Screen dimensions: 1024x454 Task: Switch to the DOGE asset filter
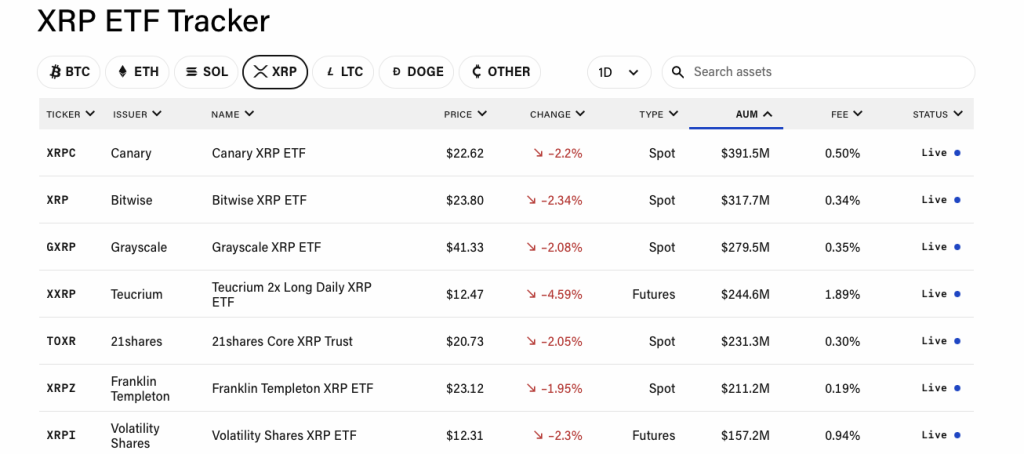tap(416, 72)
